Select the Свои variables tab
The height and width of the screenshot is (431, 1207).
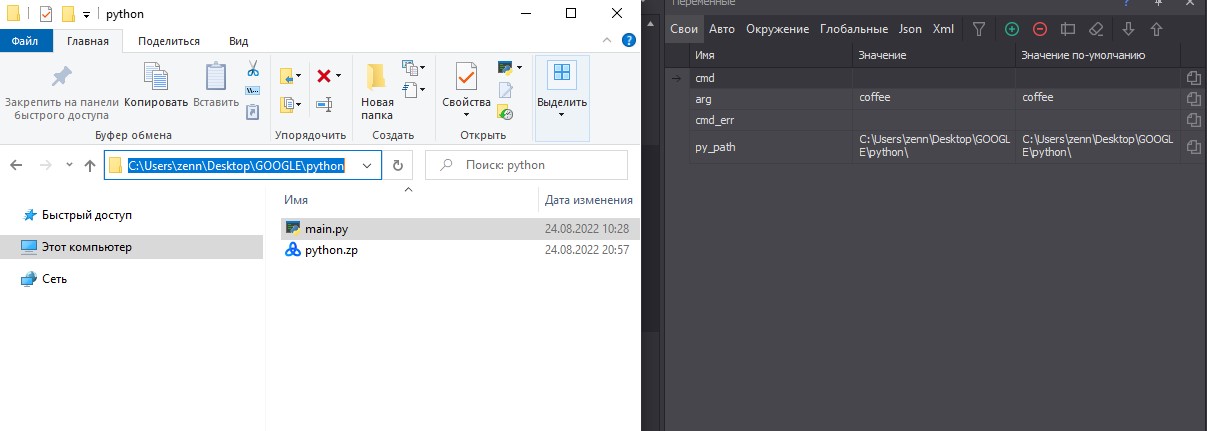coord(684,29)
